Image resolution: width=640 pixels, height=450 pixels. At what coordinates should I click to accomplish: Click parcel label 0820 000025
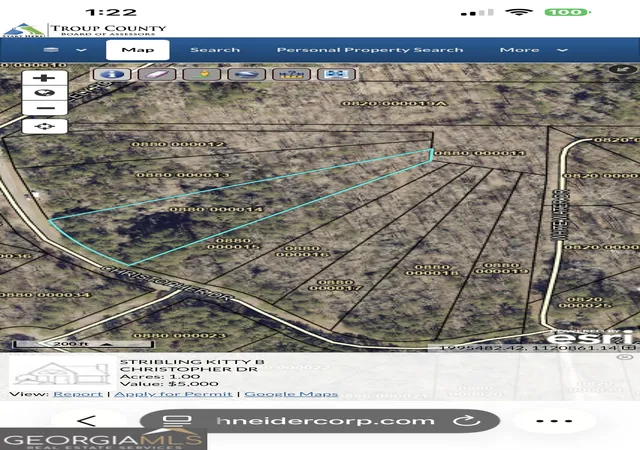pyautogui.click(x=585, y=302)
